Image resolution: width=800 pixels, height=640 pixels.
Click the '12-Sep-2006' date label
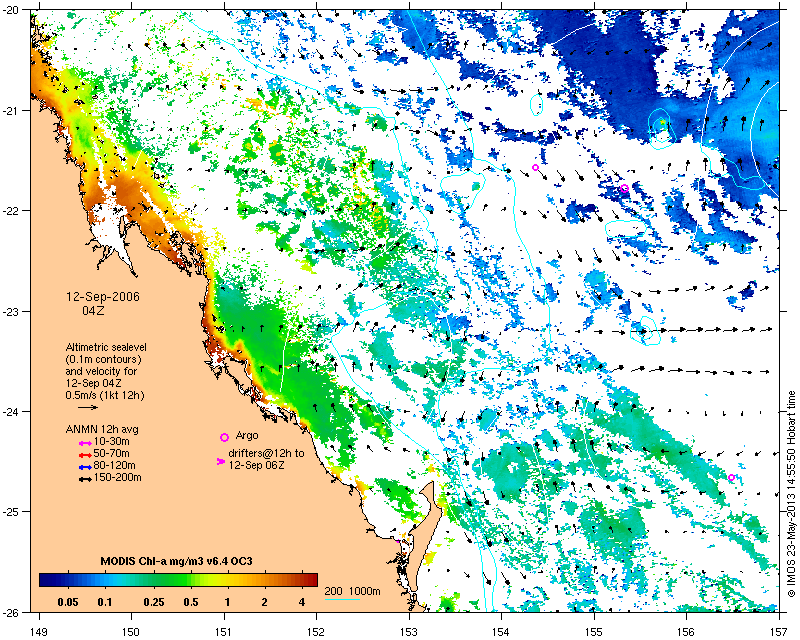point(103,297)
